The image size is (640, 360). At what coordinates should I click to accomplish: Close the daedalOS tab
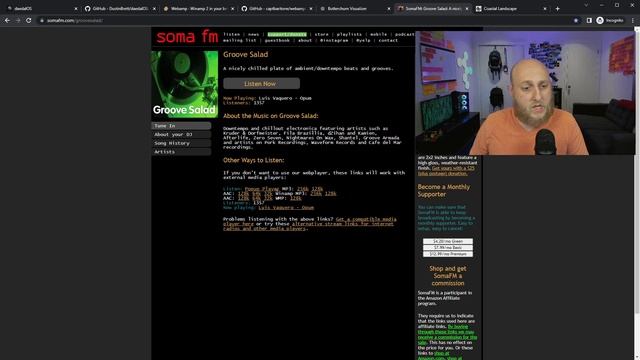pyautogui.click(x=76, y=9)
